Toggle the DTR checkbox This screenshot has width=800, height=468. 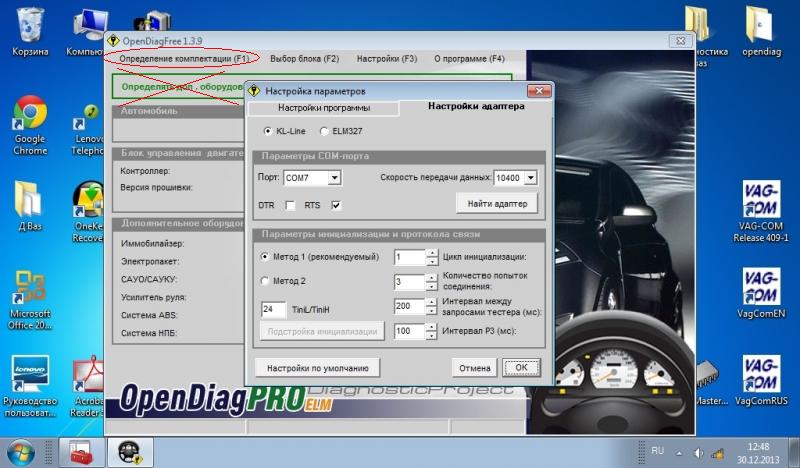[x=290, y=205]
